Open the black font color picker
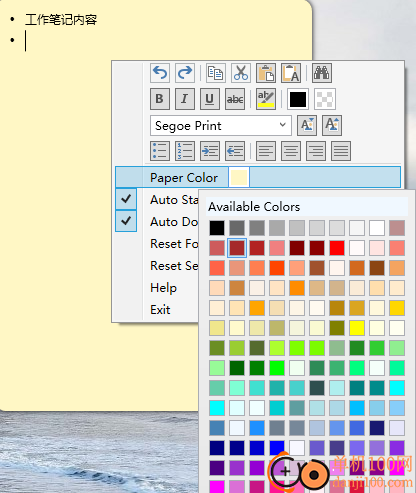 [298, 99]
